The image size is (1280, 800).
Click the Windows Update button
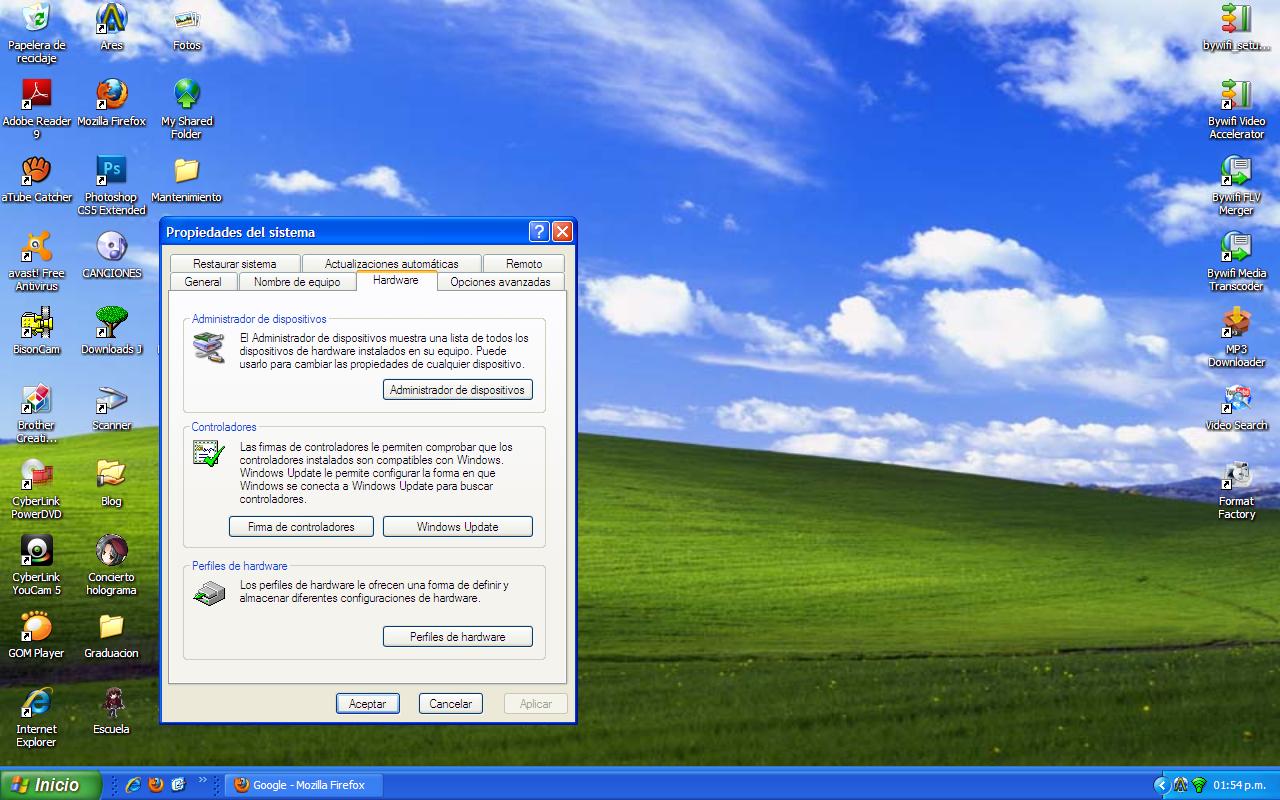[458, 527]
